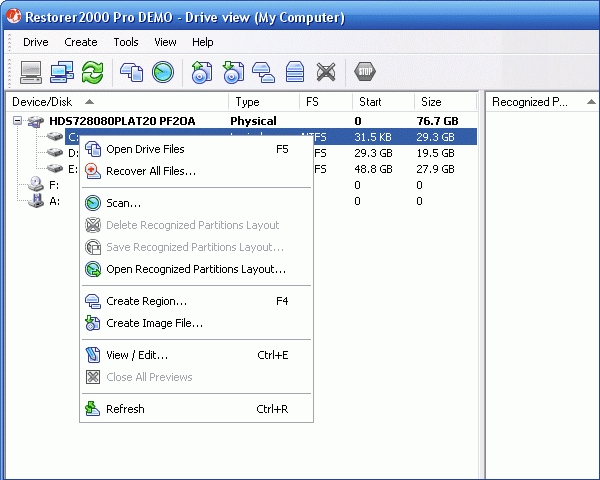Viewport: 600px width, 480px height.
Task: Click the crossed-out disk toolbar icon
Action: pyautogui.click(x=326, y=72)
